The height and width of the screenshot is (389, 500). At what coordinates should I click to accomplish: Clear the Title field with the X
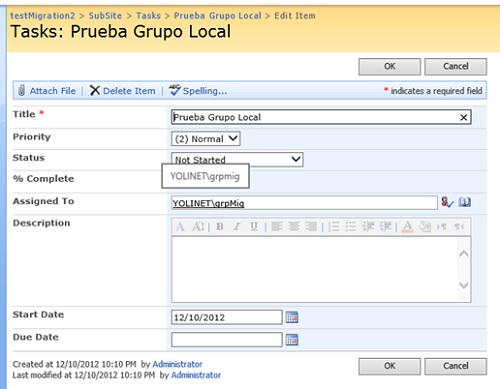pos(463,117)
